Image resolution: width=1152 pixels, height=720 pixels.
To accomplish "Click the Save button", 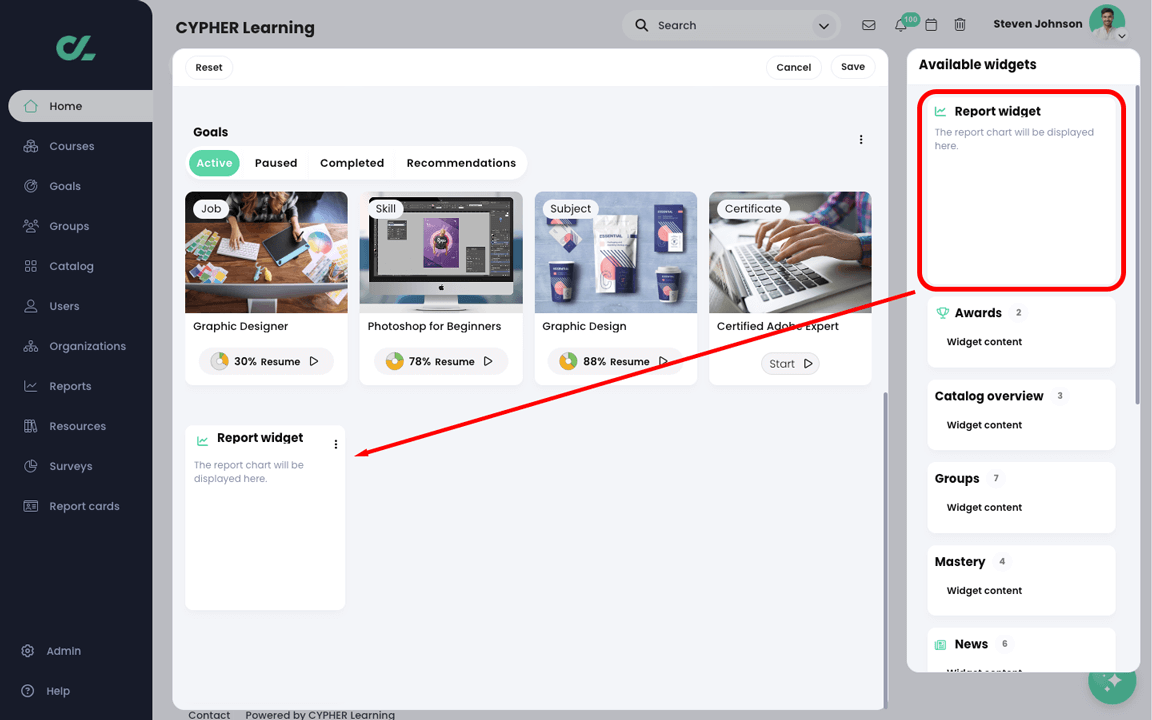I will 852,67.
